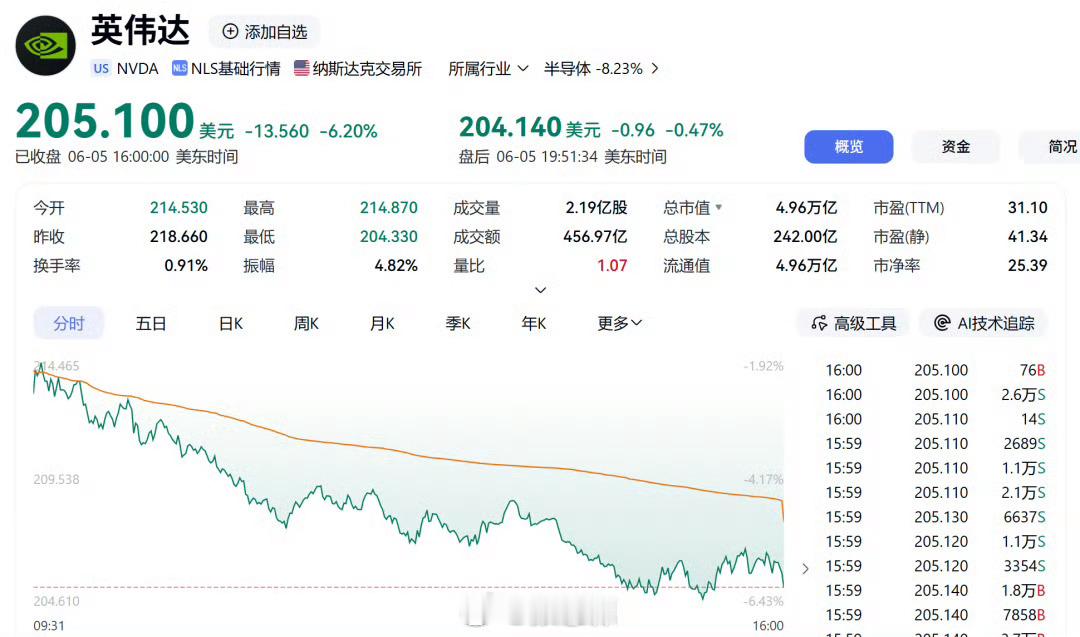The image size is (1080, 637).
Task: Open 高级工具 advanced tools
Action: 853,323
